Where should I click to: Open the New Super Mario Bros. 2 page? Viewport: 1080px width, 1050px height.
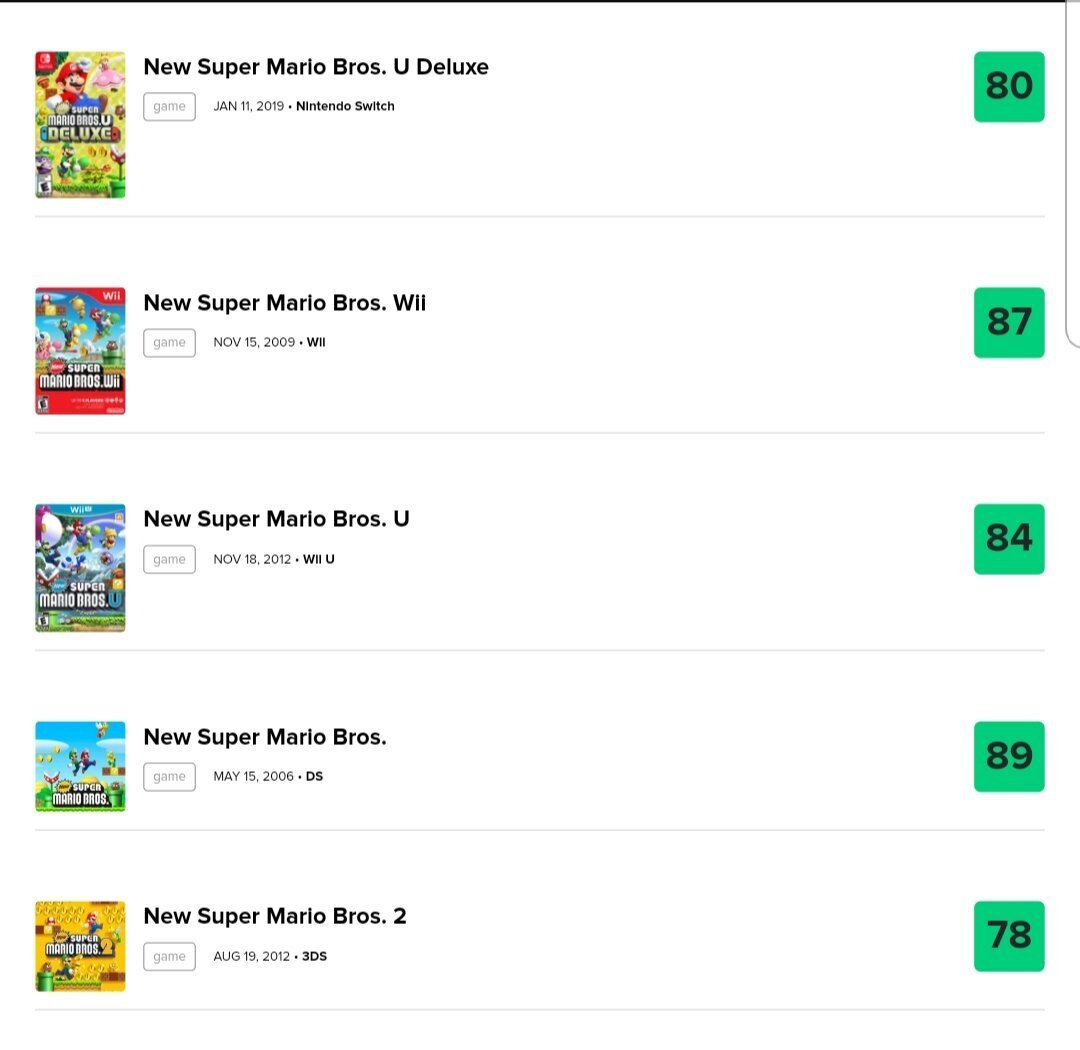[x=276, y=916]
